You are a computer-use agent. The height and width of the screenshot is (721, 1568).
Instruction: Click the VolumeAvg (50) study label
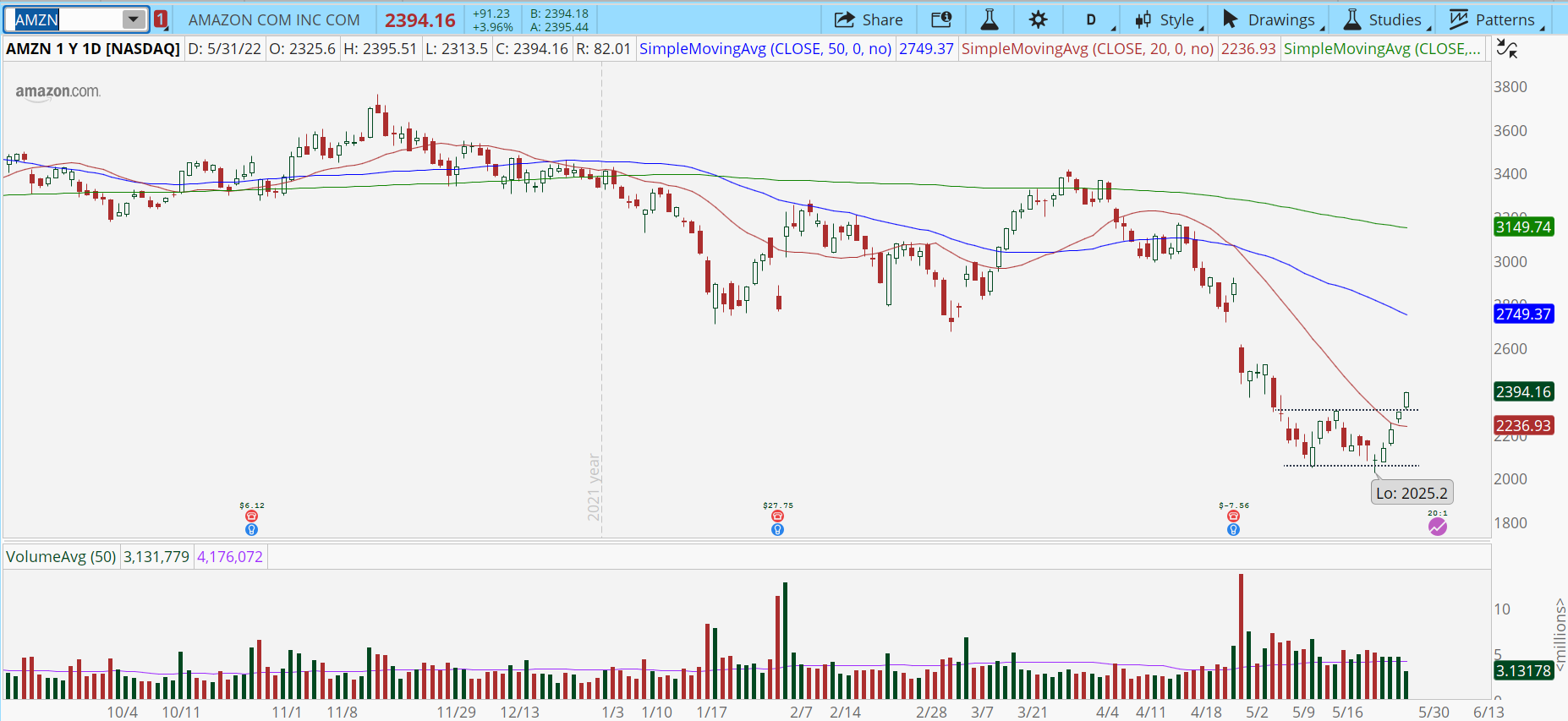[x=61, y=557]
